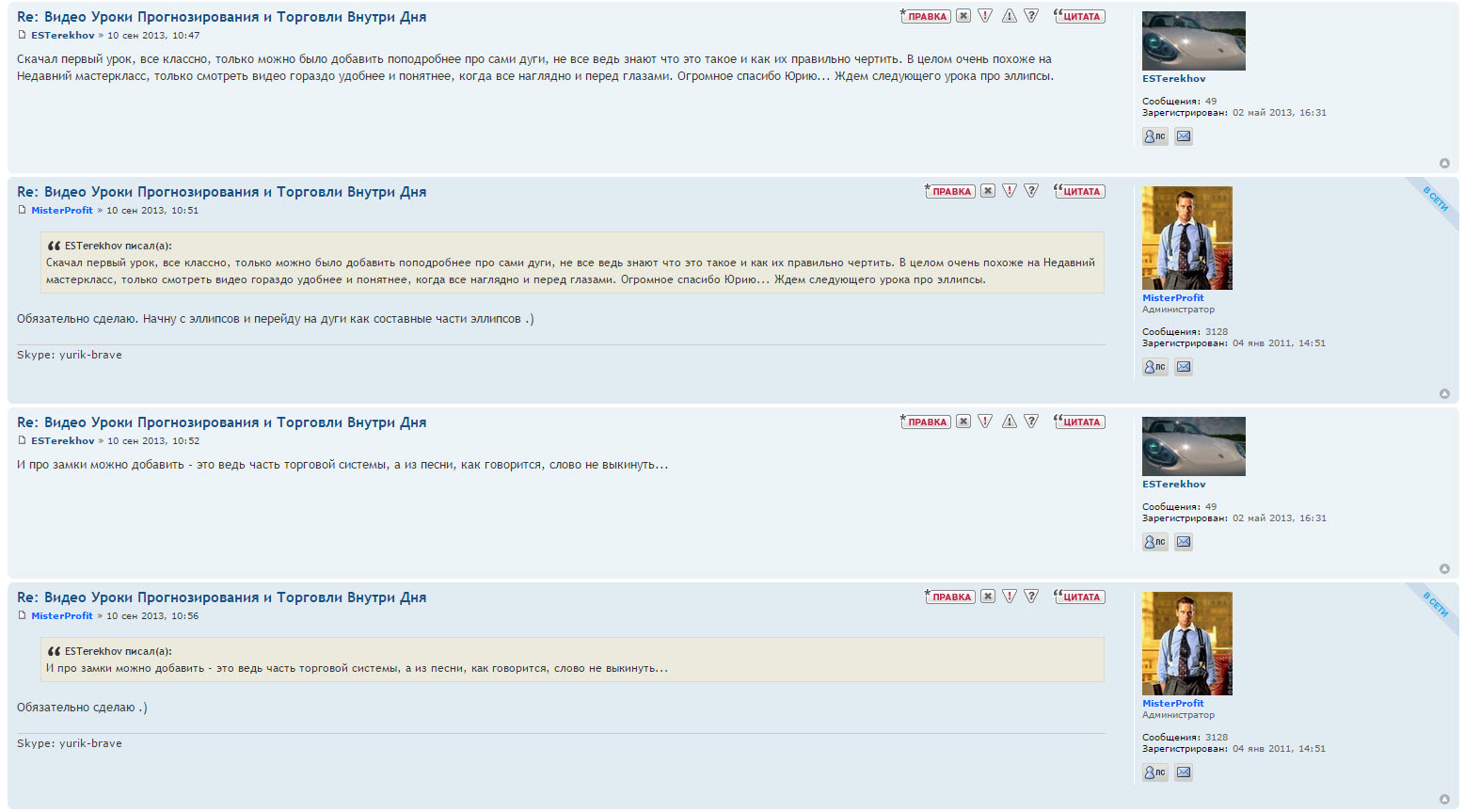Warn the user with the triangle icon on the 10:47 post
The image size is (1464, 812).
1009,16
